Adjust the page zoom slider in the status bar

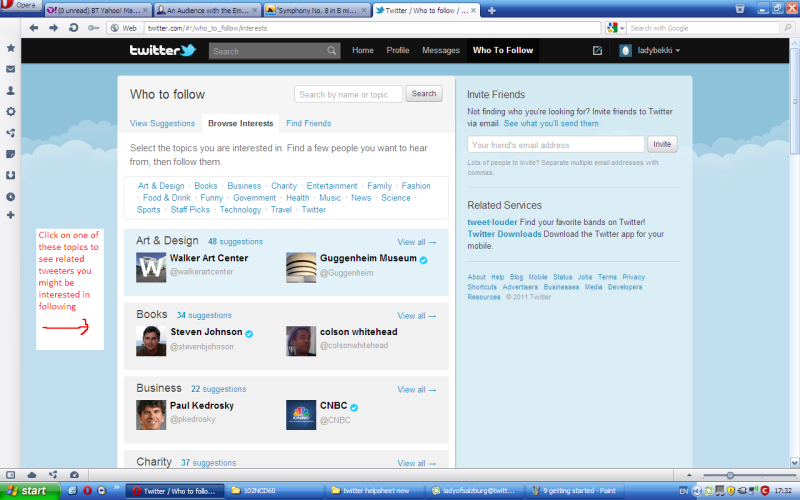pyautogui.click(x=730, y=476)
